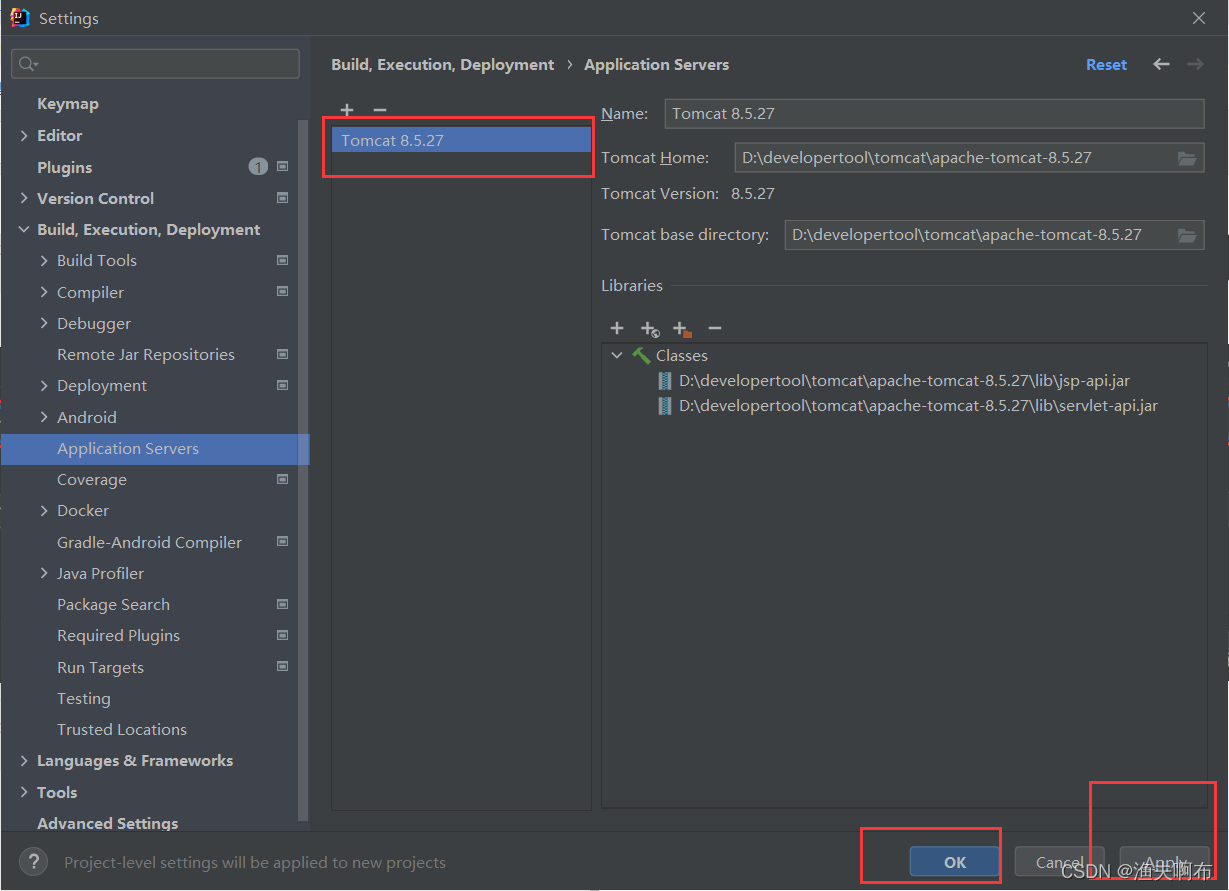Expand the Version Control node
Image resolution: width=1229 pixels, height=891 pixels.
coord(24,198)
